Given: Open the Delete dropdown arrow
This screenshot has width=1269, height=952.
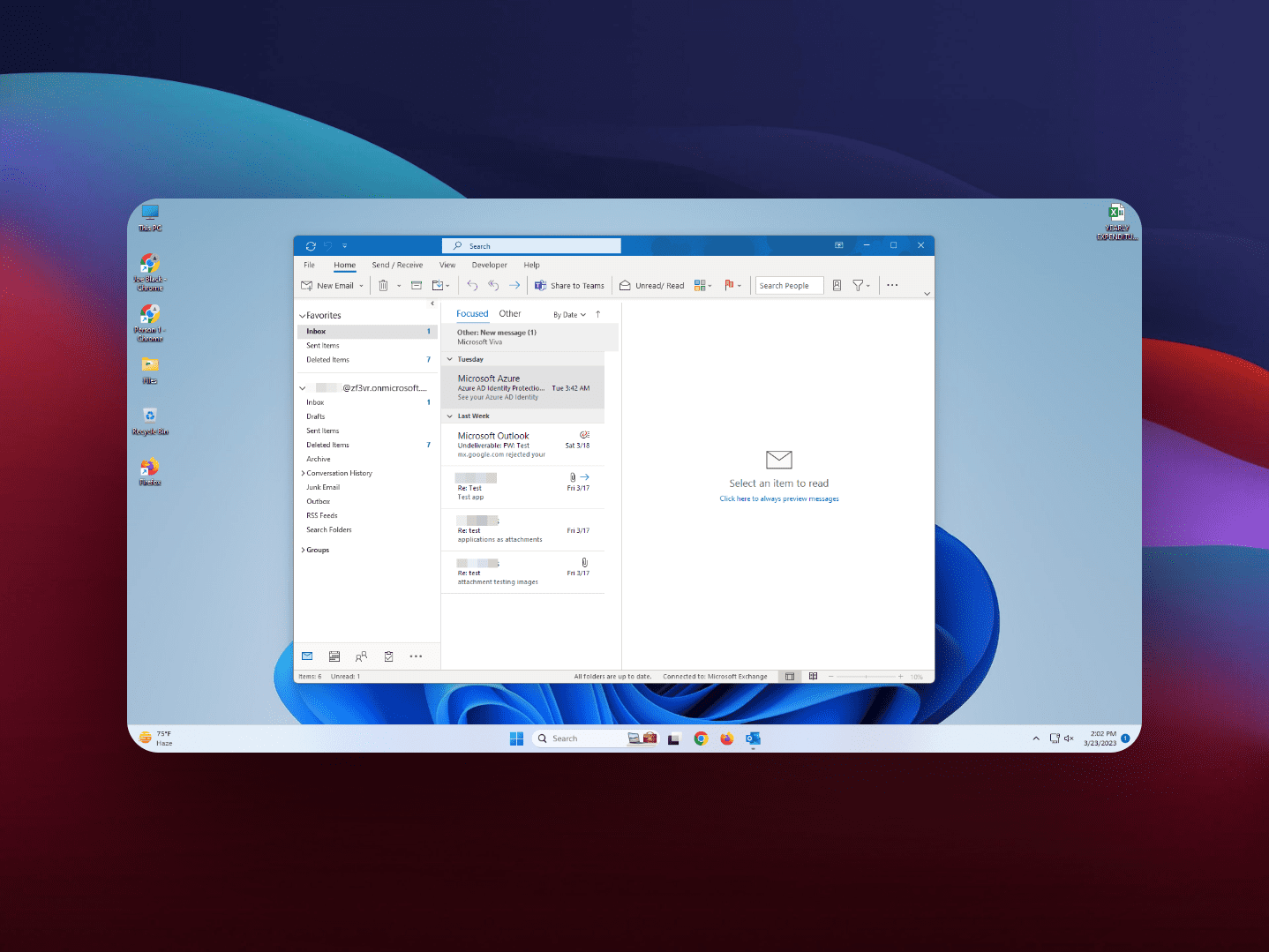Looking at the screenshot, I should (399, 286).
